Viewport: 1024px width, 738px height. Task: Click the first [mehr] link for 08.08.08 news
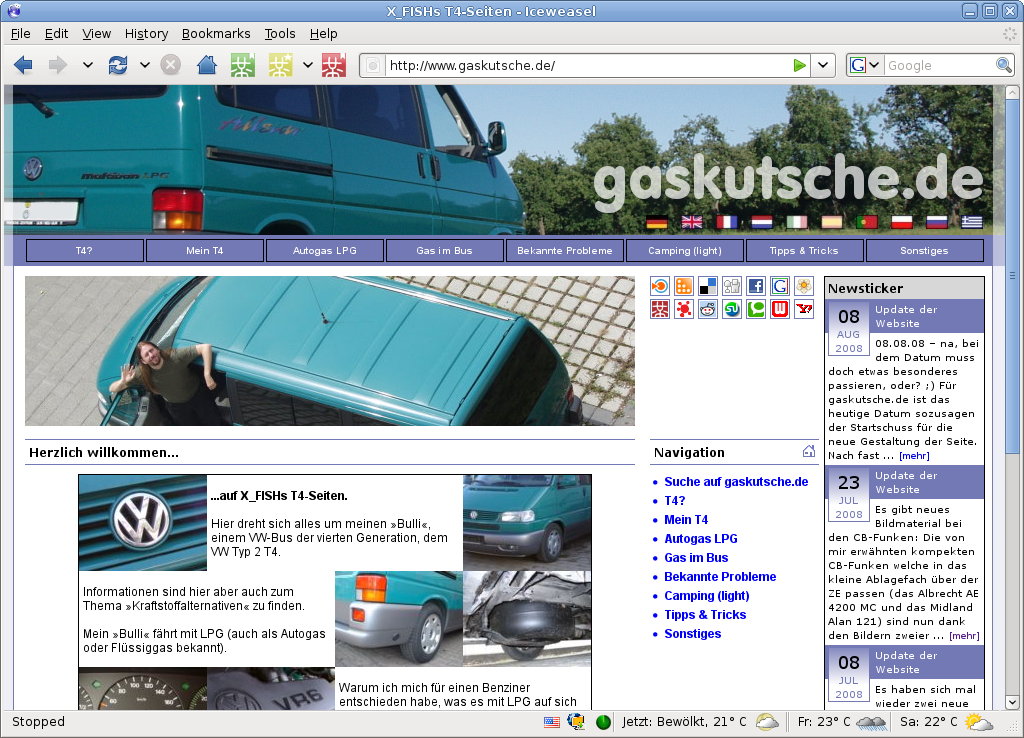914,456
